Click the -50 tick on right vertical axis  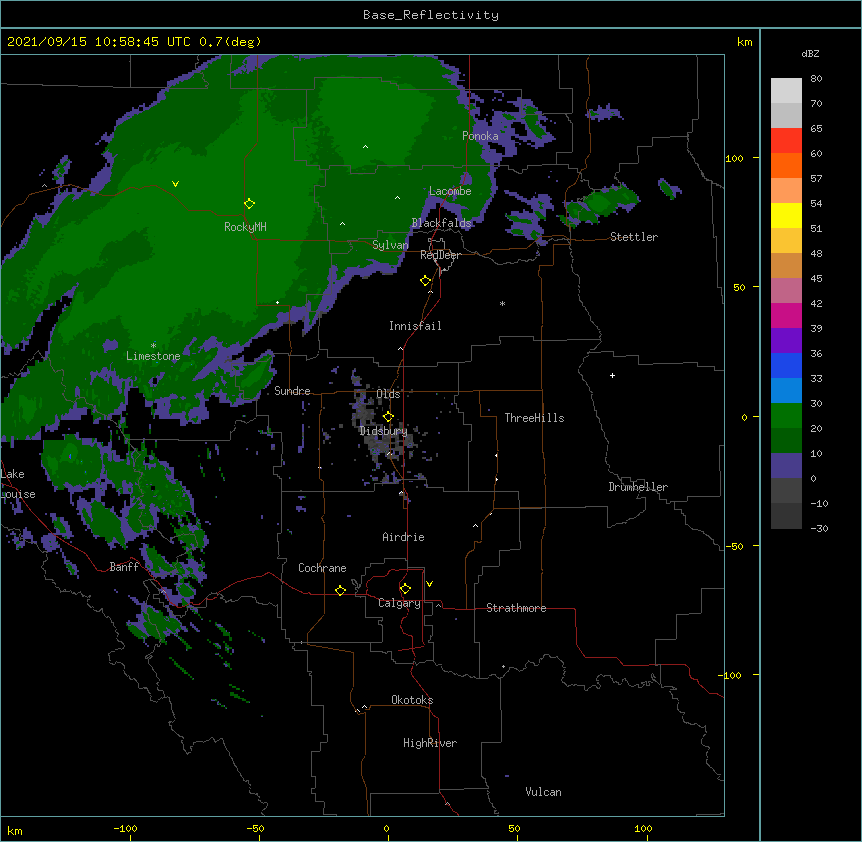(734, 546)
